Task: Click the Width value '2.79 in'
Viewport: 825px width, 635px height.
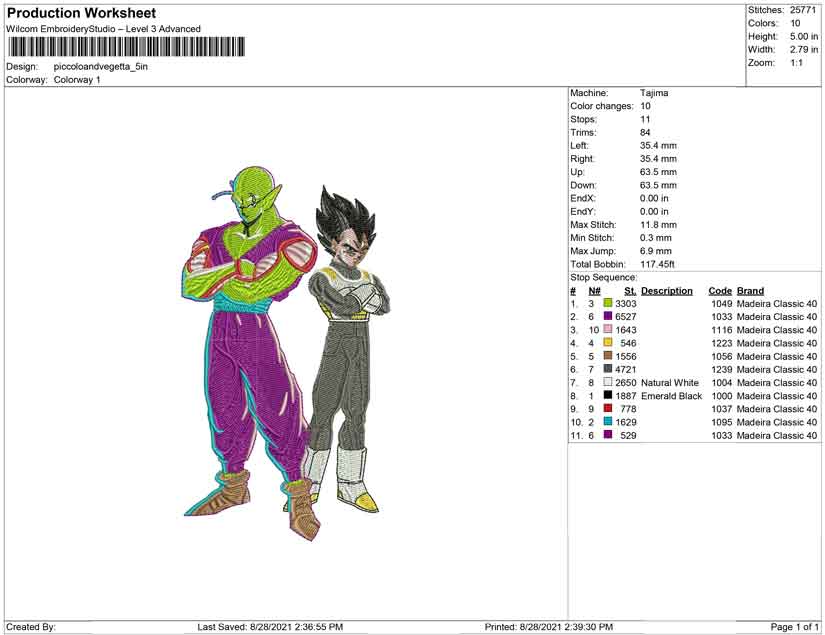Action: tap(804, 49)
